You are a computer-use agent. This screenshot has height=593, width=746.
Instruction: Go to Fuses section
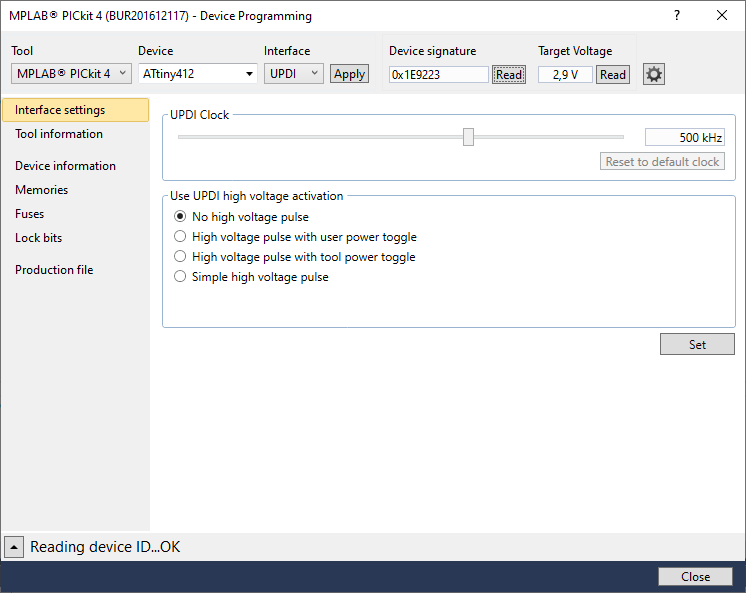(x=29, y=214)
